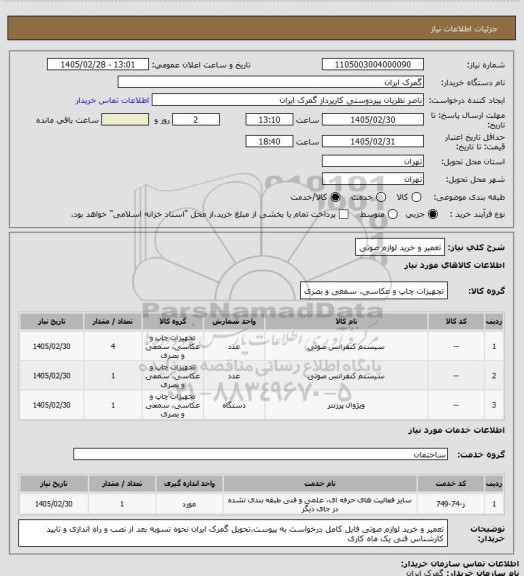
Task: Click the جزئیات اطلاعات نیاز header title
Action: point(464,29)
